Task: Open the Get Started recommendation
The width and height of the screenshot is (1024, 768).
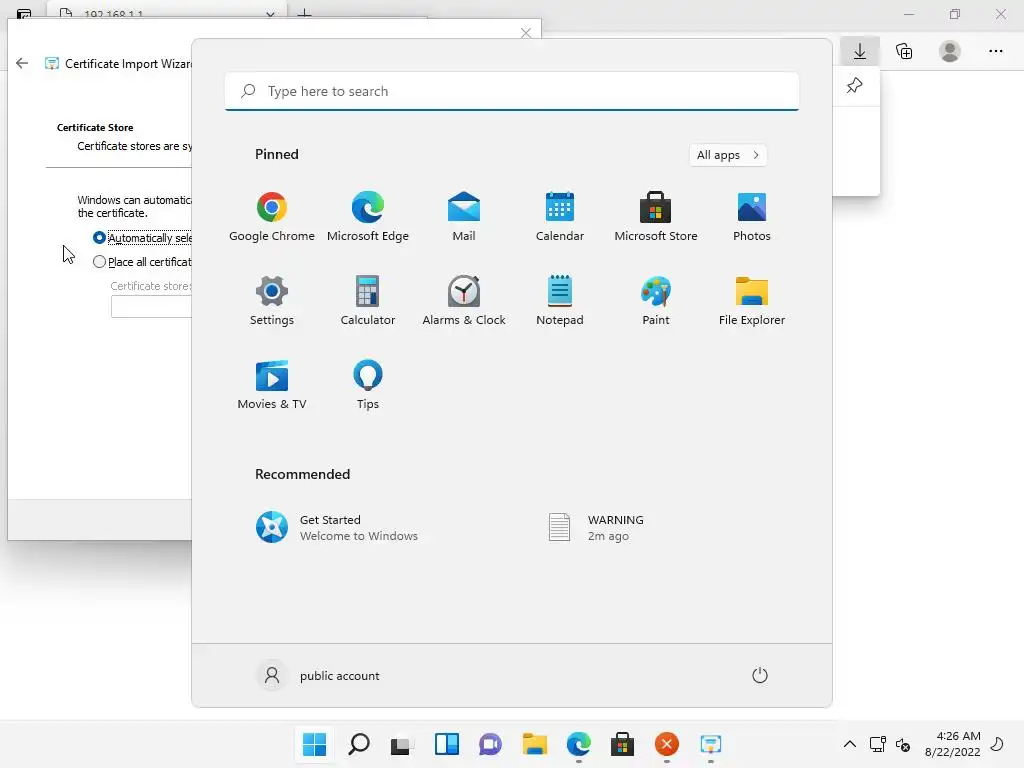Action: click(337, 528)
